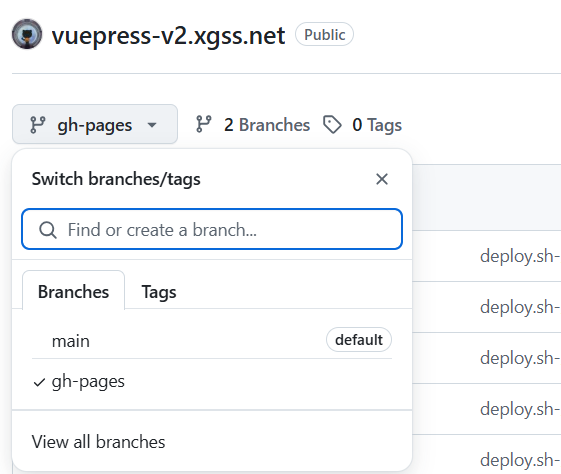
Task: Open View all branches link
Action: tap(98, 442)
